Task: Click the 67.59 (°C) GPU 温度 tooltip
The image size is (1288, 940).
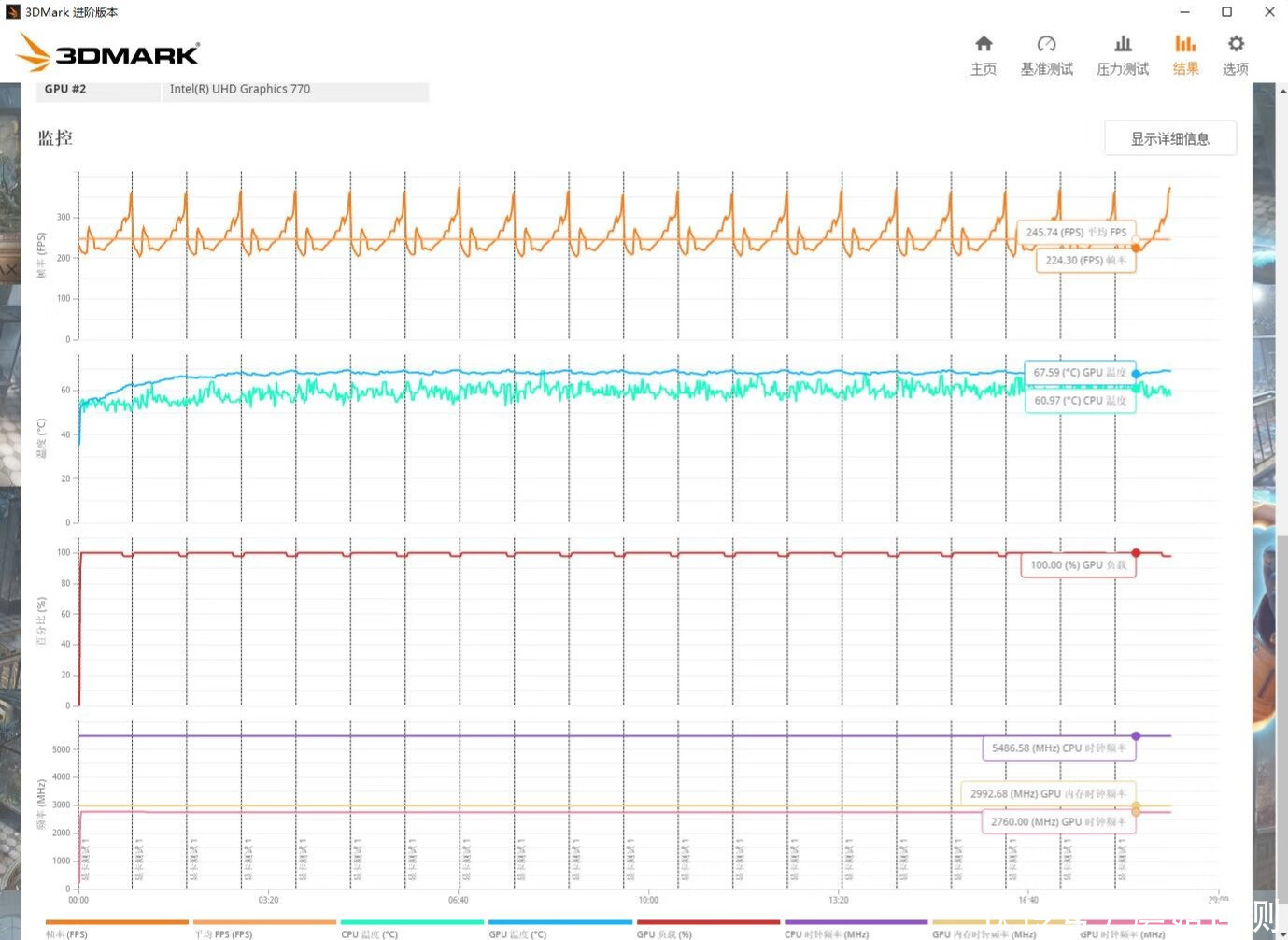Action: click(x=1080, y=372)
